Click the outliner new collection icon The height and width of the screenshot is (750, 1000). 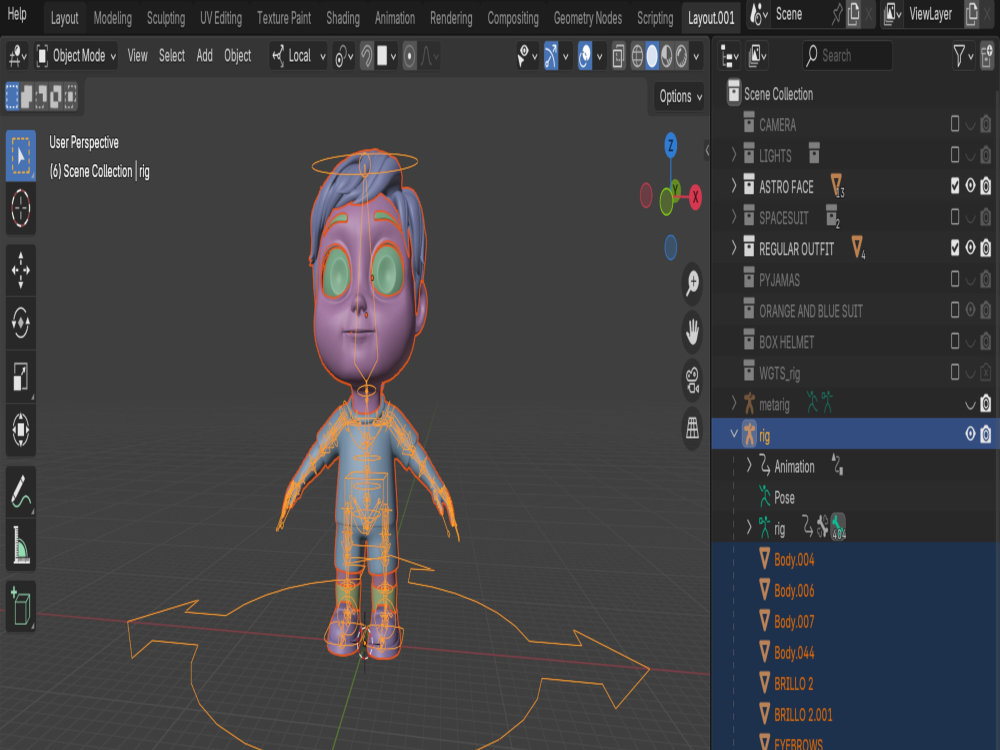point(986,57)
